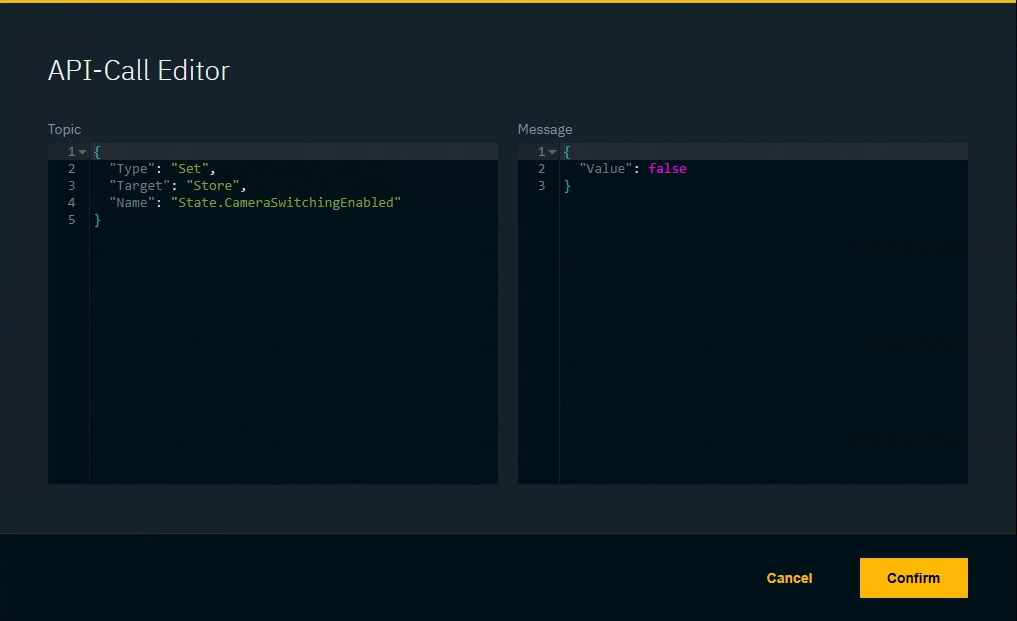Viewport: 1017px width, 621px height.
Task: Click the closing brace in Topic editor
Action: (x=98, y=220)
